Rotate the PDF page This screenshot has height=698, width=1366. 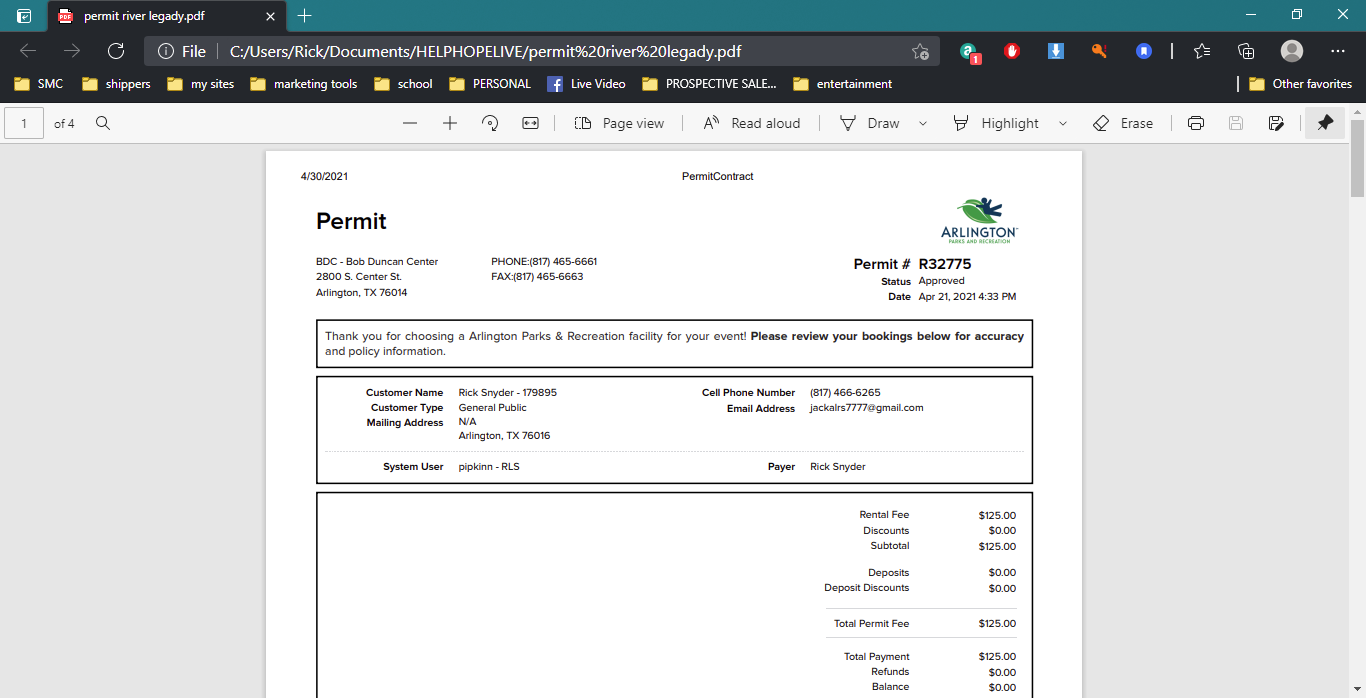click(489, 123)
